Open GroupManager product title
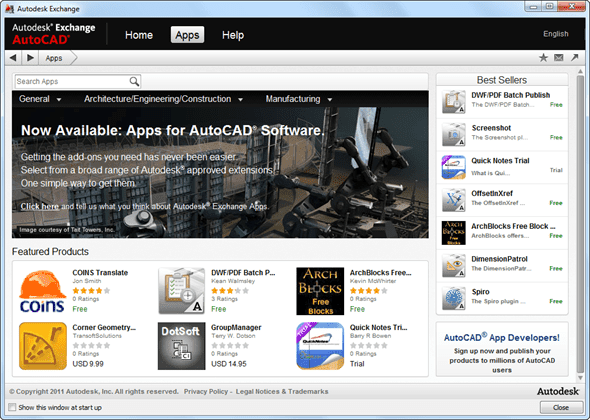The image size is (590, 420). click(236, 327)
